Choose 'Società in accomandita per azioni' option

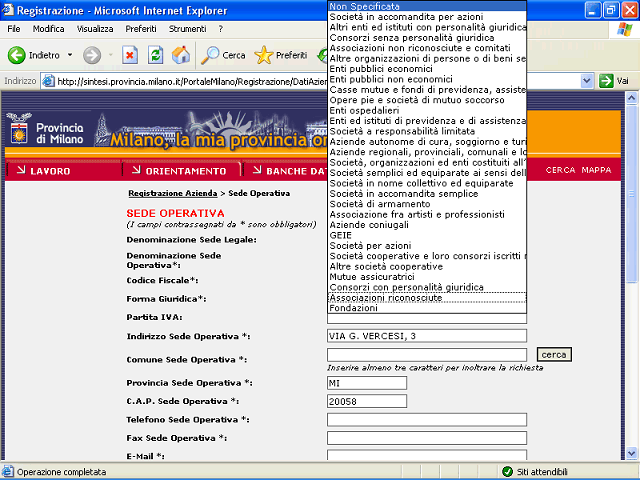click(427, 17)
